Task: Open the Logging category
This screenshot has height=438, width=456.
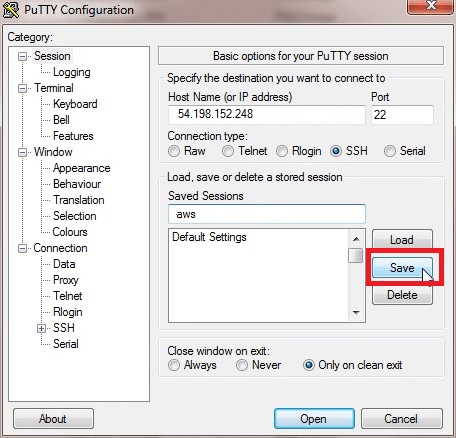Action: tap(72, 72)
